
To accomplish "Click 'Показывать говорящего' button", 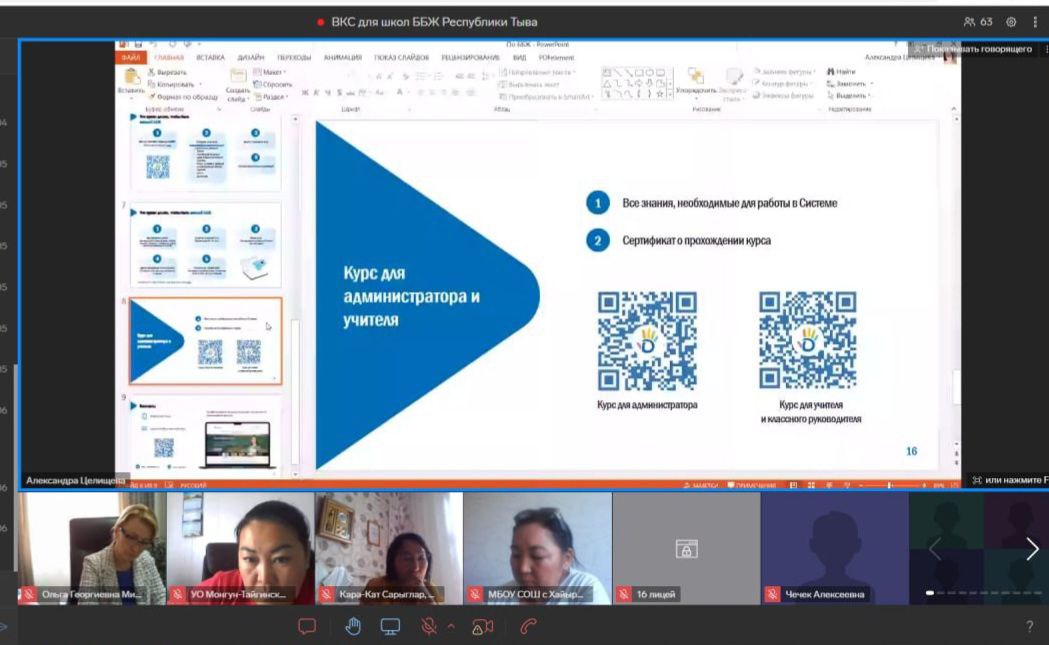I will pos(973,49).
